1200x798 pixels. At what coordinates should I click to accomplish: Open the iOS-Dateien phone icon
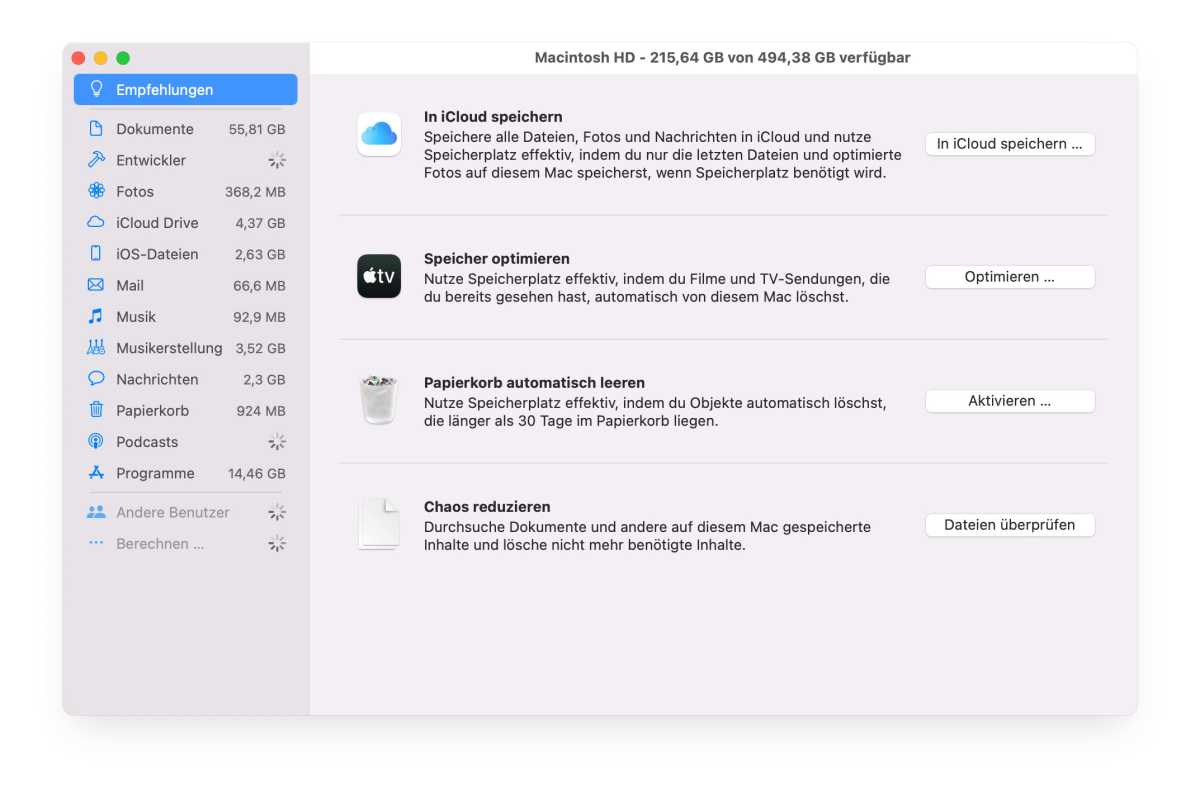tap(96, 254)
